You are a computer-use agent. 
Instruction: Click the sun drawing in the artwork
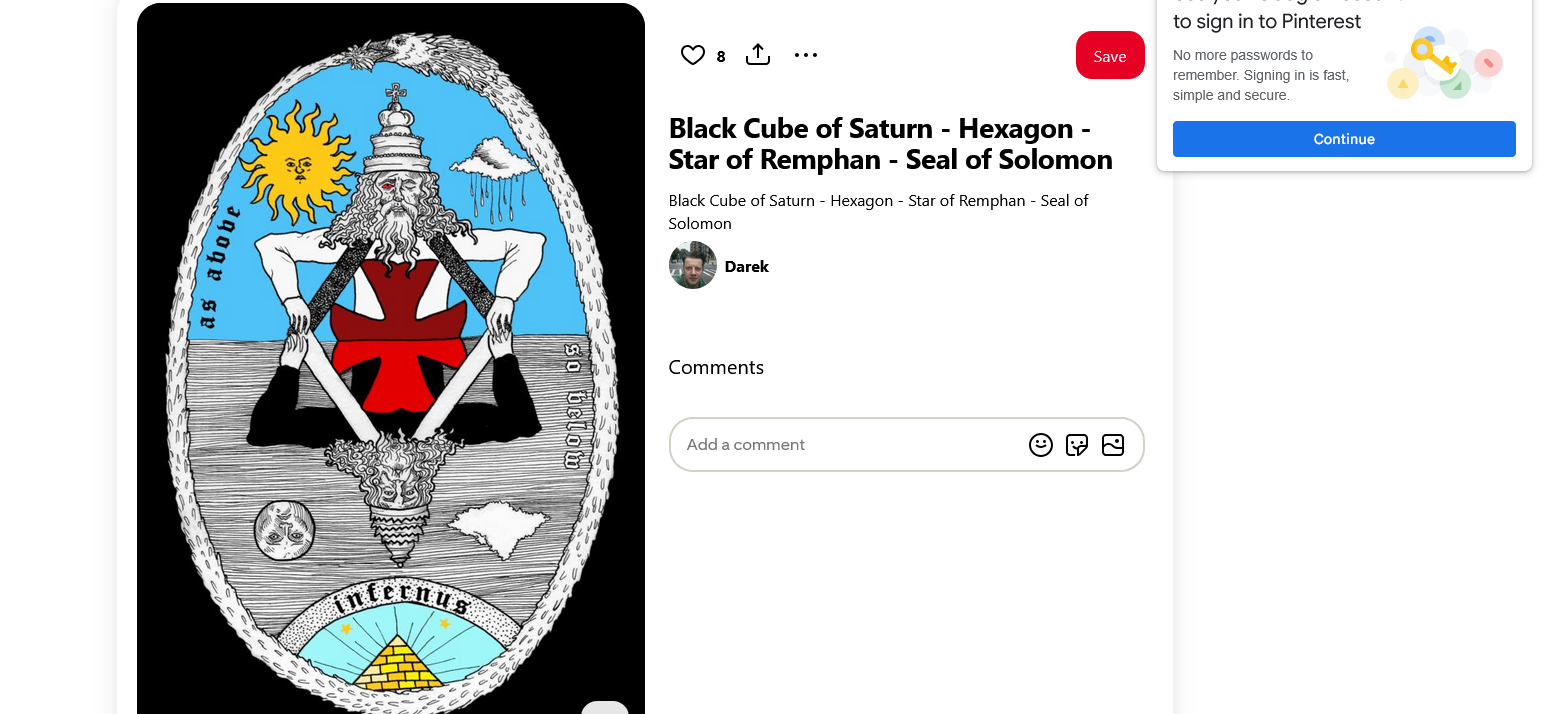tap(297, 162)
